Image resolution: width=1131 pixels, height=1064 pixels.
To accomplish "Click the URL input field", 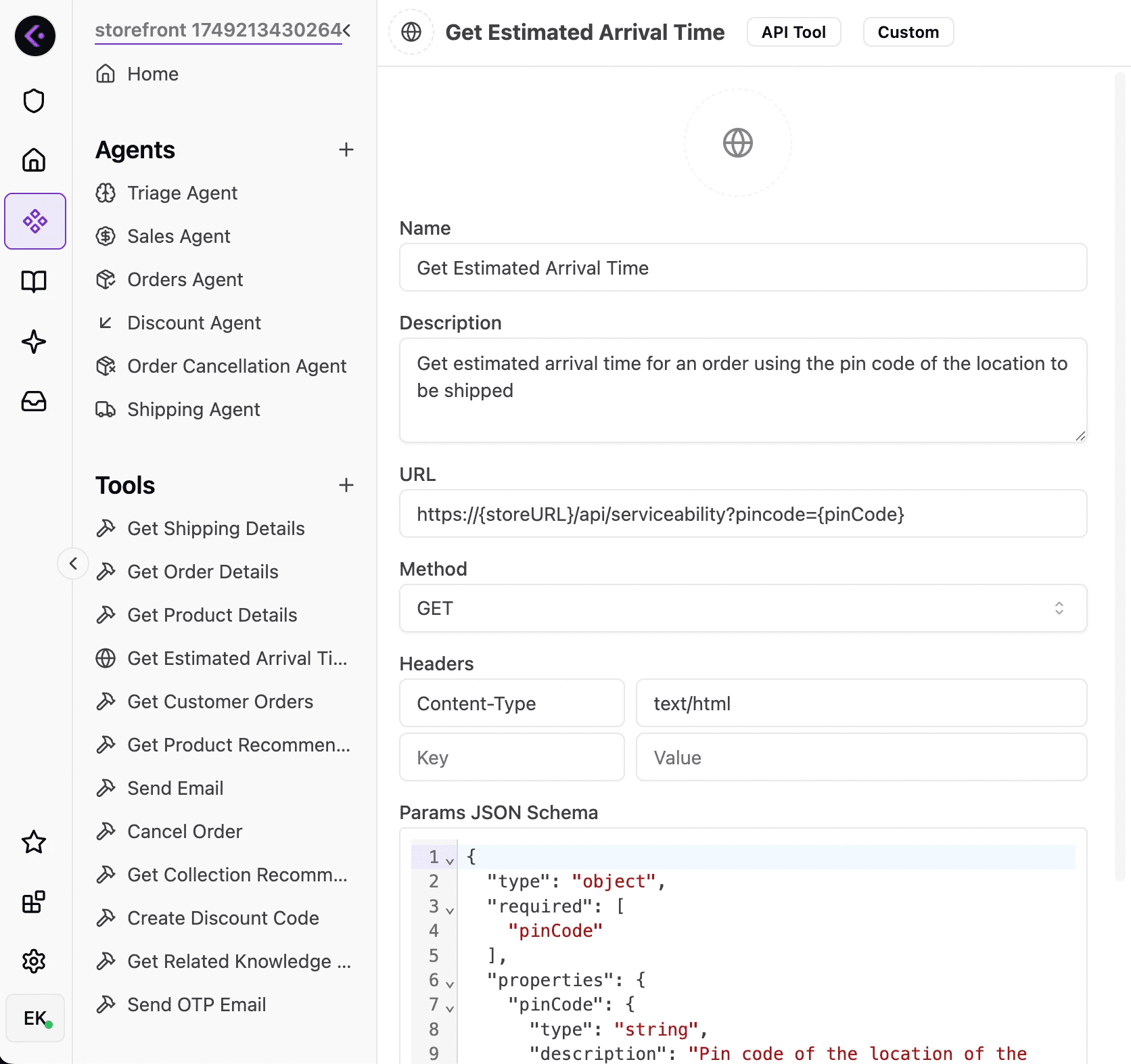I will pyautogui.click(x=743, y=513).
